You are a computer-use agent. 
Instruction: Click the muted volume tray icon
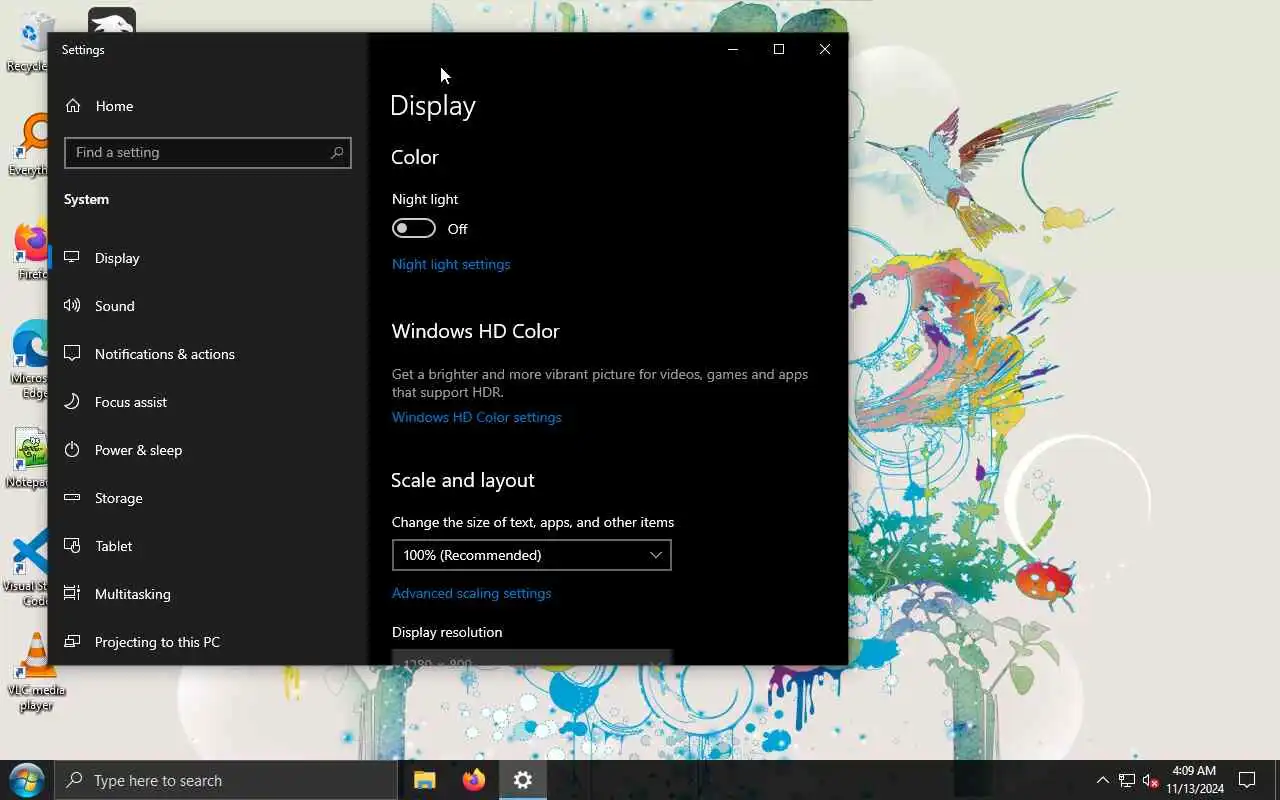tap(1150, 780)
